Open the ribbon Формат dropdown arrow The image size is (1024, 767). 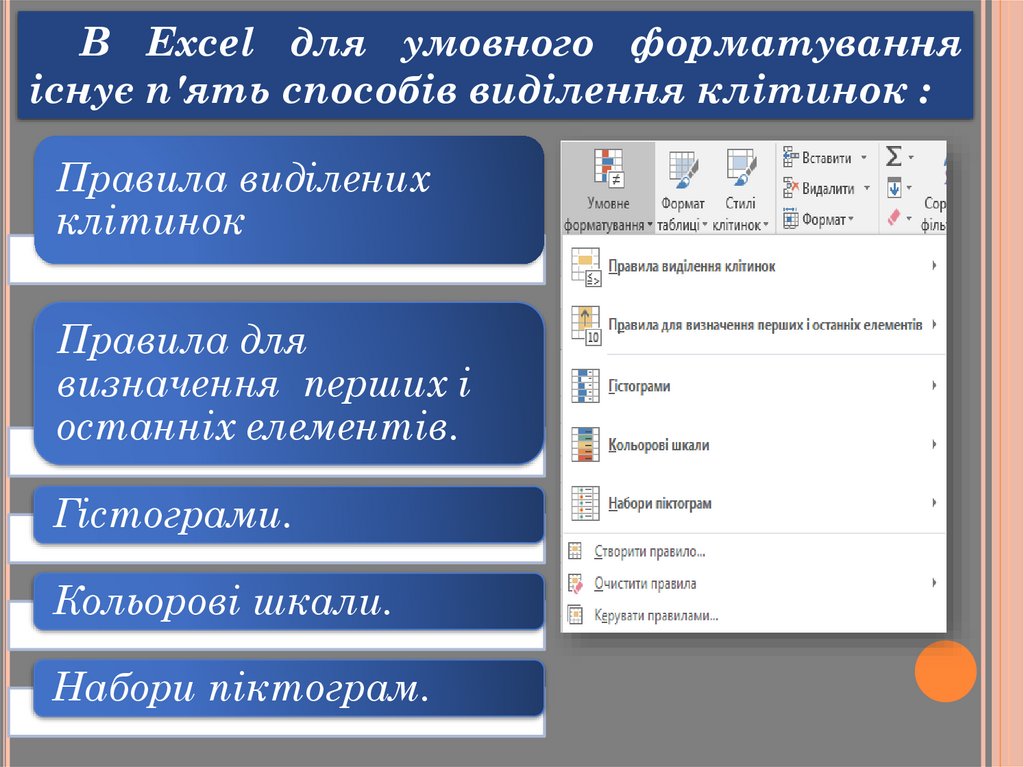point(850,219)
